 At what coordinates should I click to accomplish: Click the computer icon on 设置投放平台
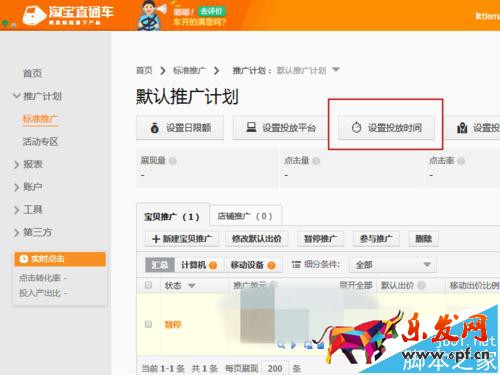(251, 127)
